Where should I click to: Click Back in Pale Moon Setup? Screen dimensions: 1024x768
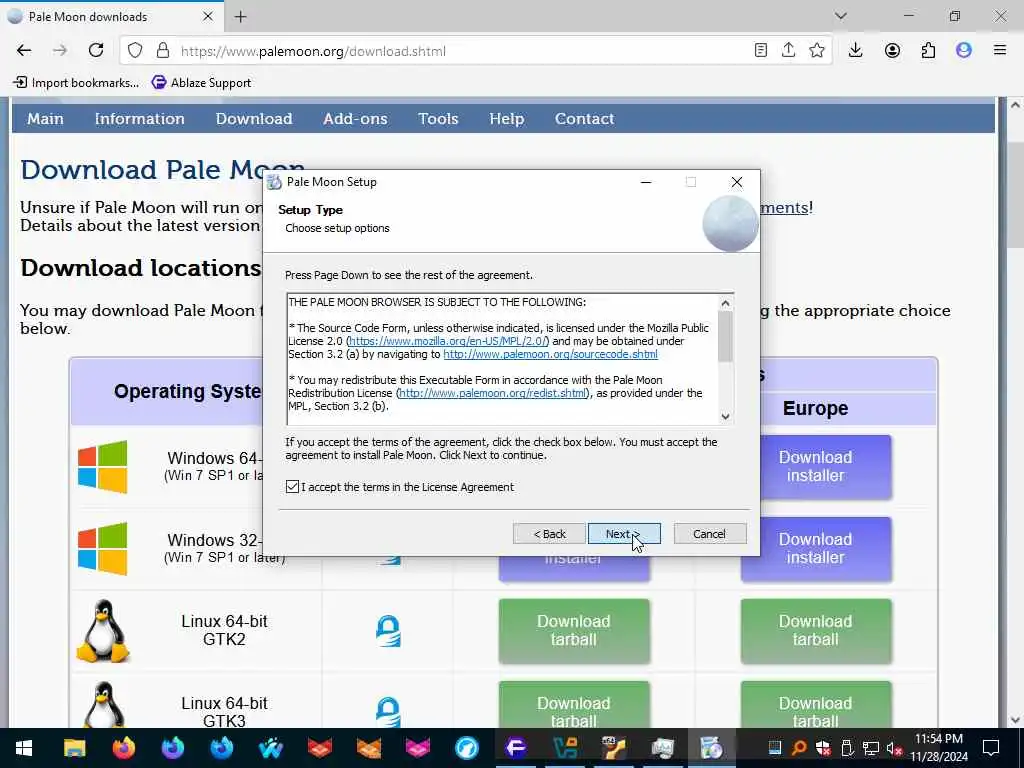[x=549, y=534]
